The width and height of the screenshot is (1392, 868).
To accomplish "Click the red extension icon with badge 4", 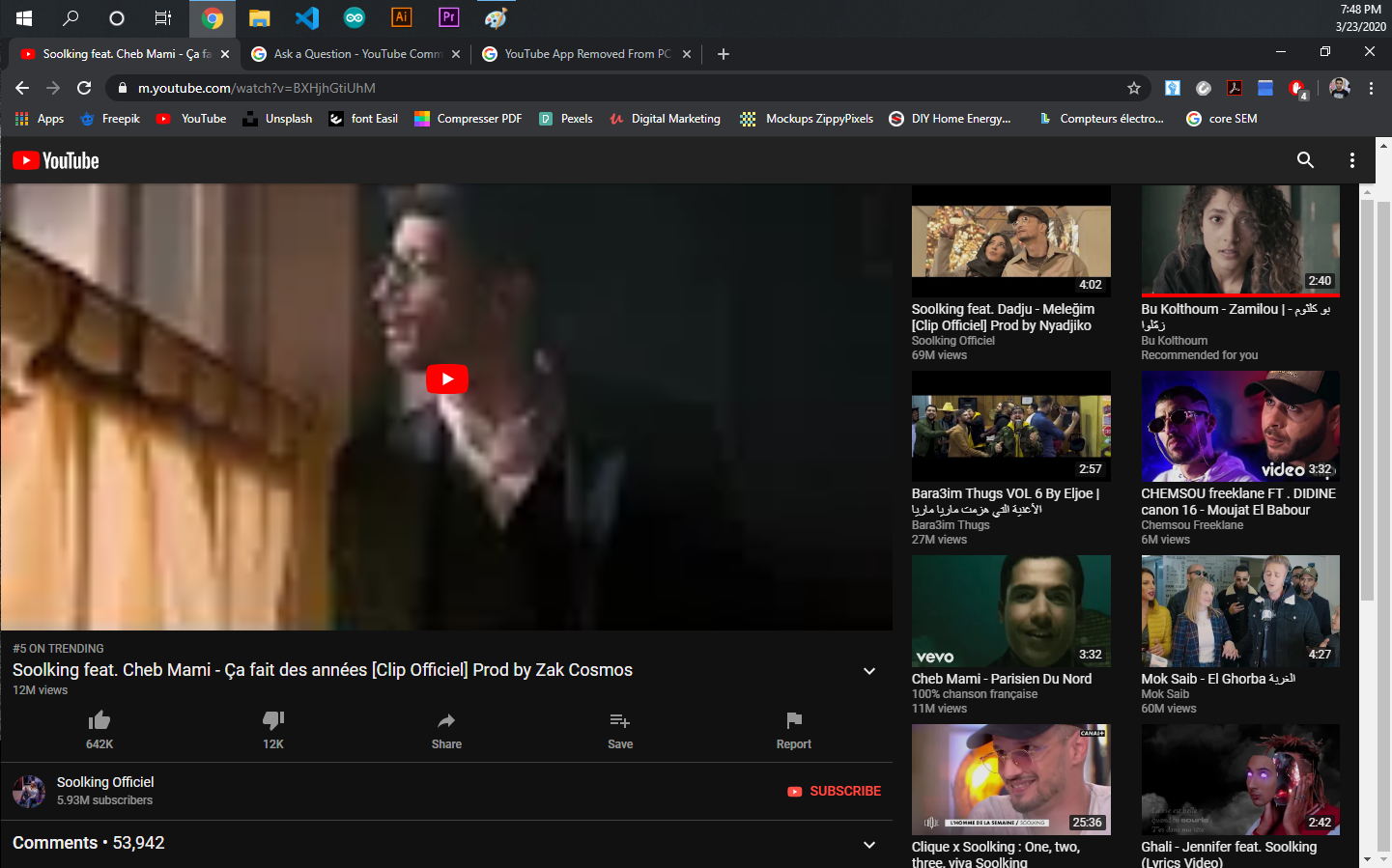I will pyautogui.click(x=1297, y=89).
